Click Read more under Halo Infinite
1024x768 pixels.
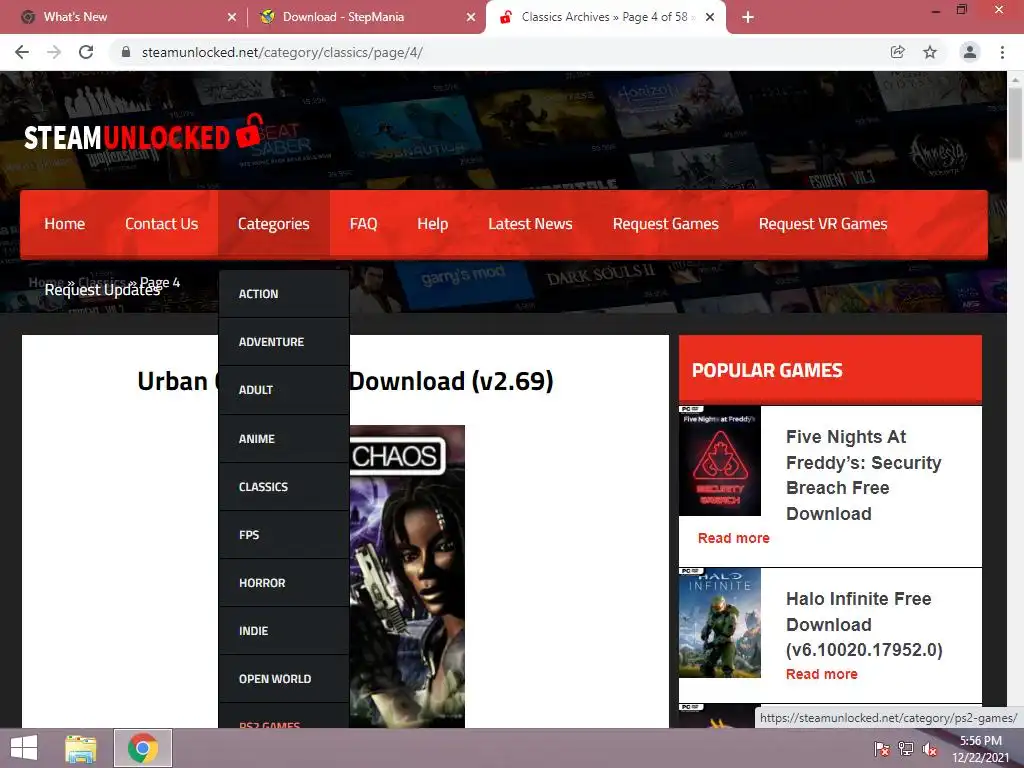pyautogui.click(x=822, y=674)
